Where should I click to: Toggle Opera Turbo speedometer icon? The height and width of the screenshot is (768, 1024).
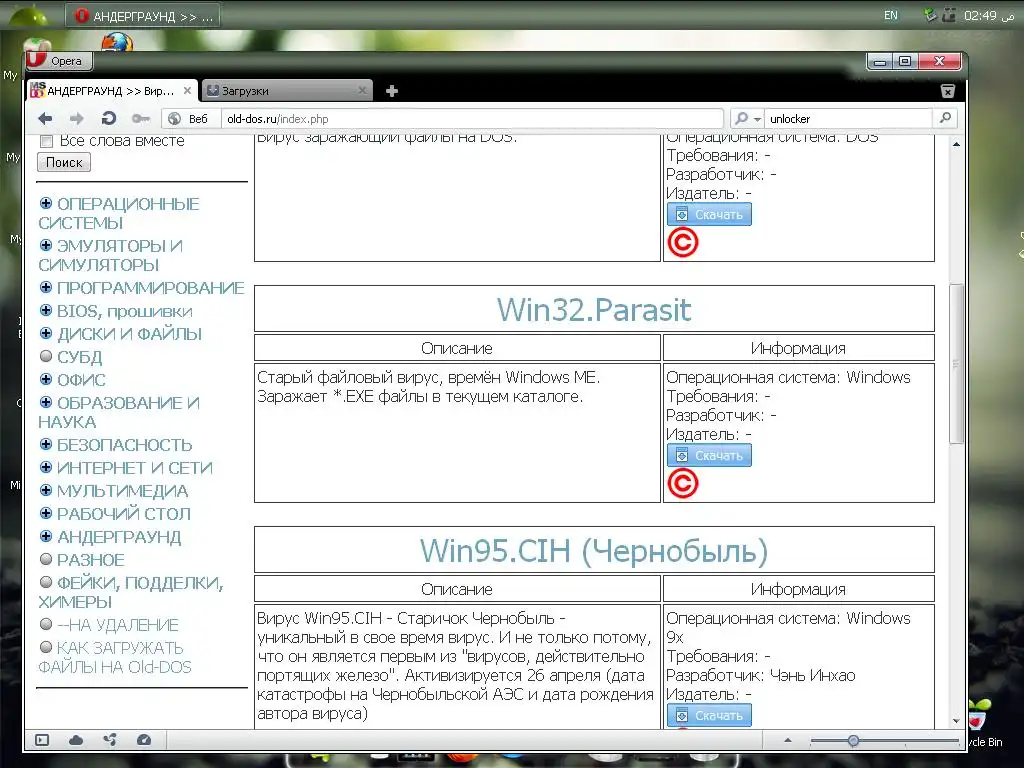point(144,740)
